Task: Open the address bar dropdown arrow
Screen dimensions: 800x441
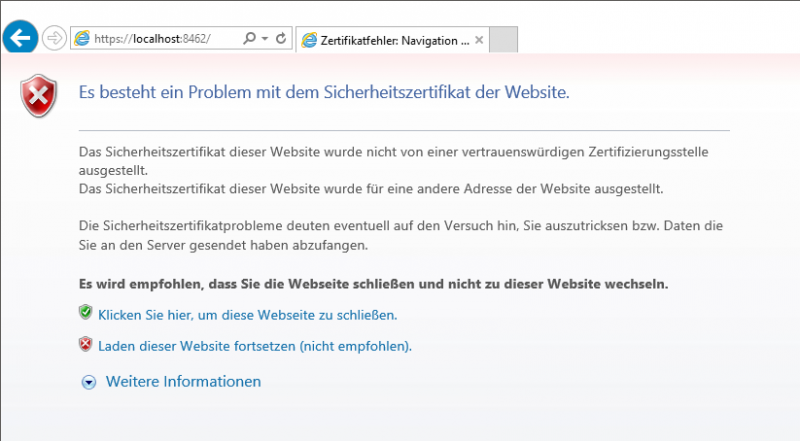Action: point(265,39)
